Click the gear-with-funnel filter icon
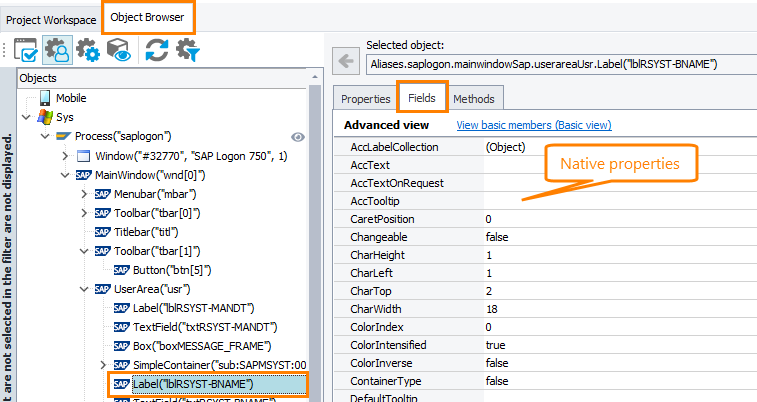The image size is (757, 402). click(187, 50)
